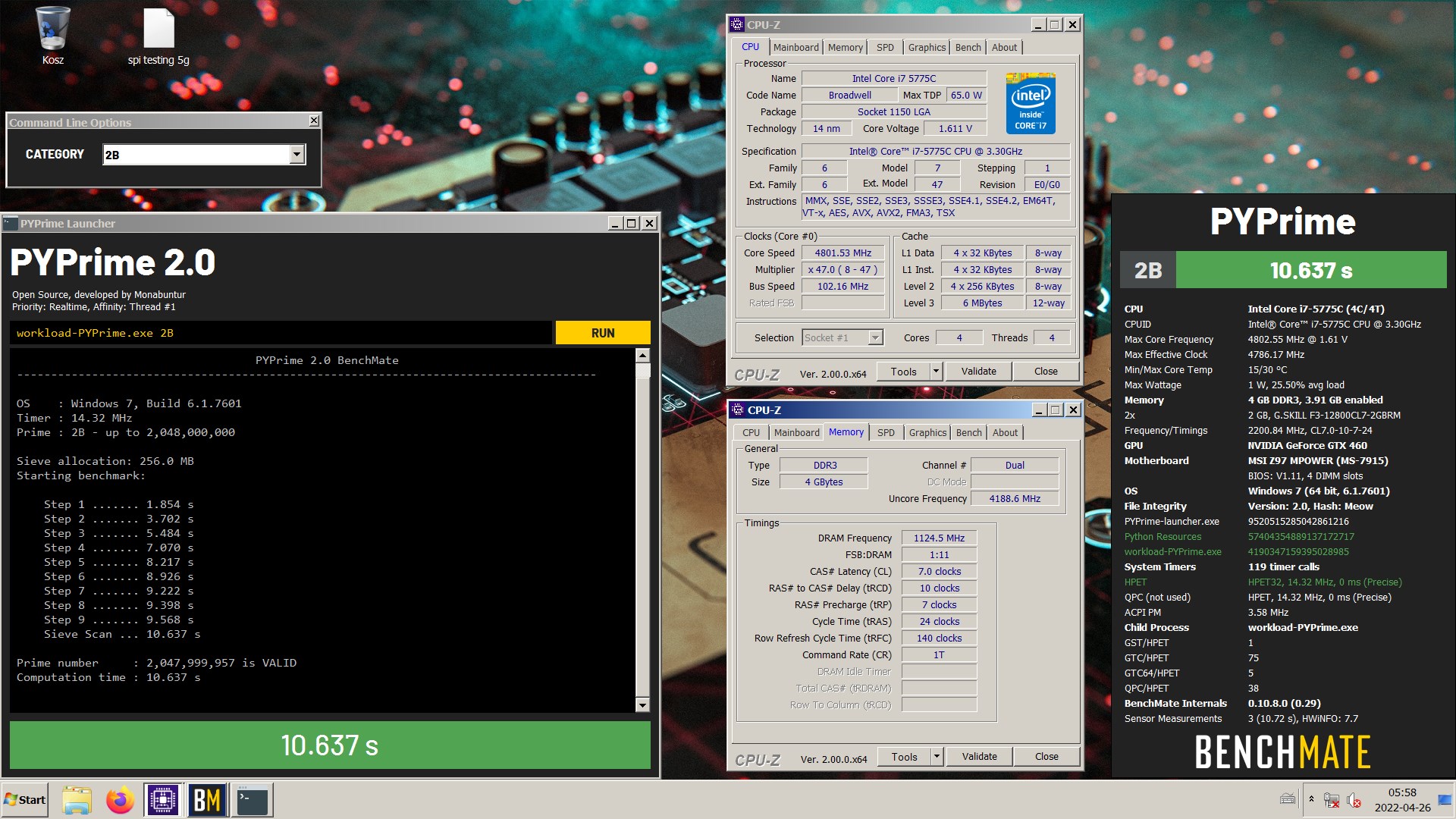Open the Kosz recycle bin desktop icon

click(x=52, y=36)
